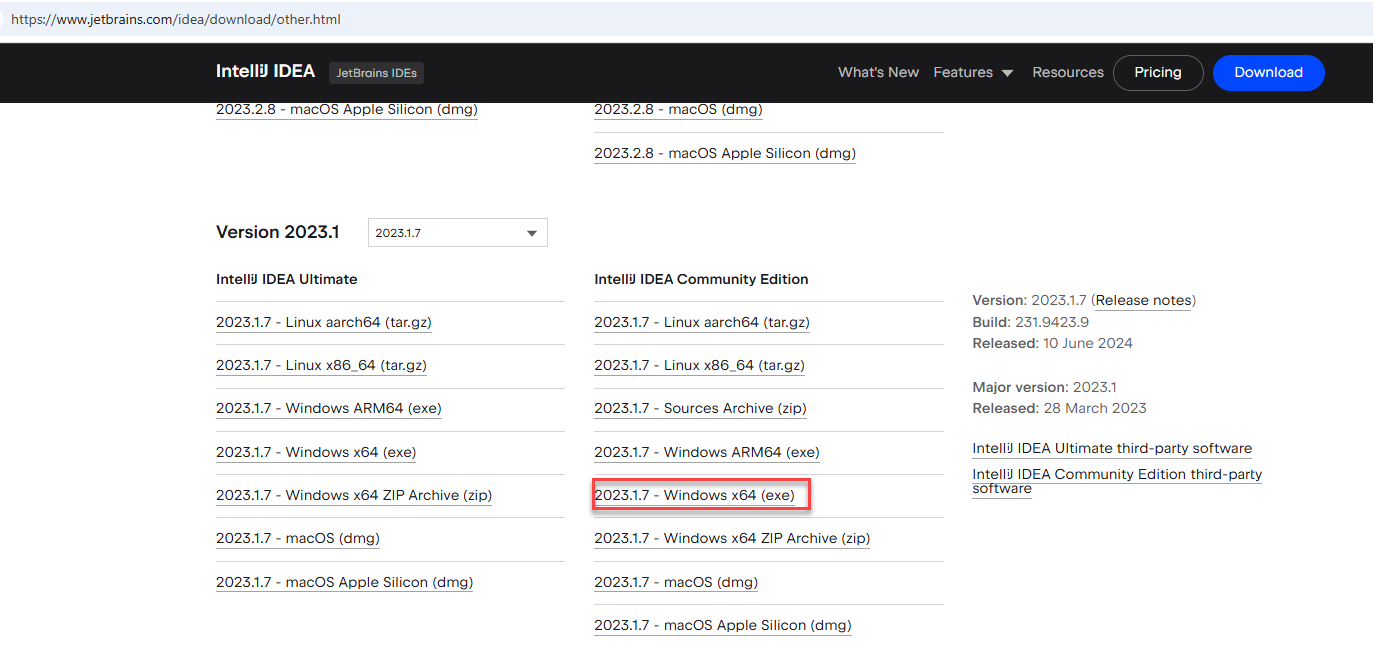This screenshot has height=659, width=1373.
Task: Download Community 2023.1.7 Sources Archive zip
Action: [700, 408]
